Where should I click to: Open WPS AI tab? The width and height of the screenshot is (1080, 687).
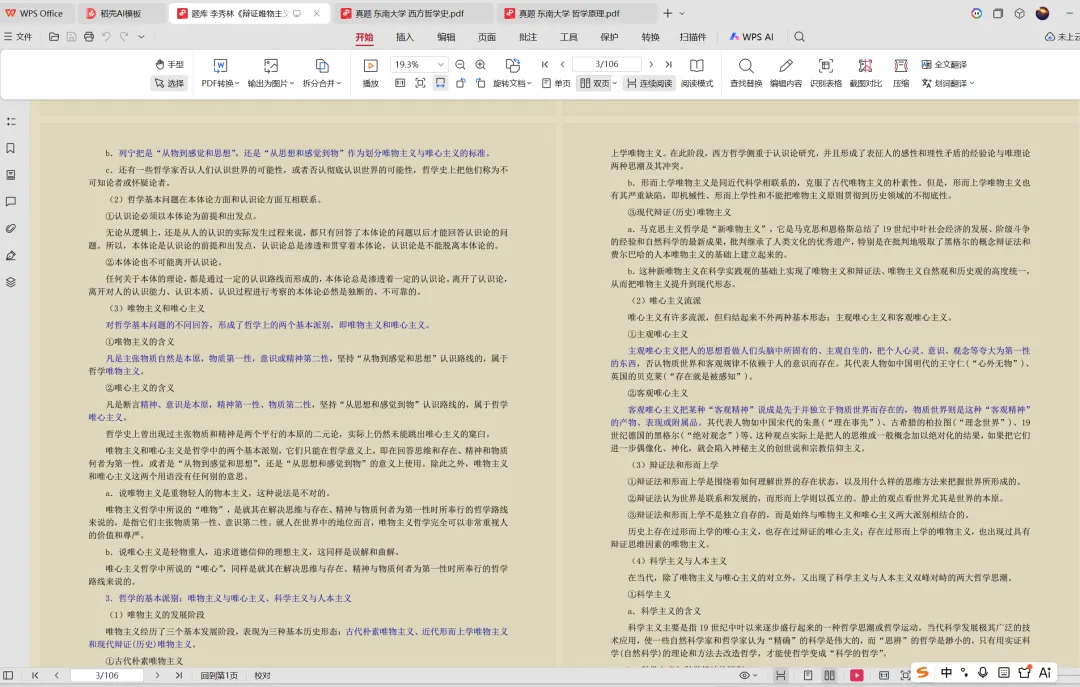click(751, 37)
